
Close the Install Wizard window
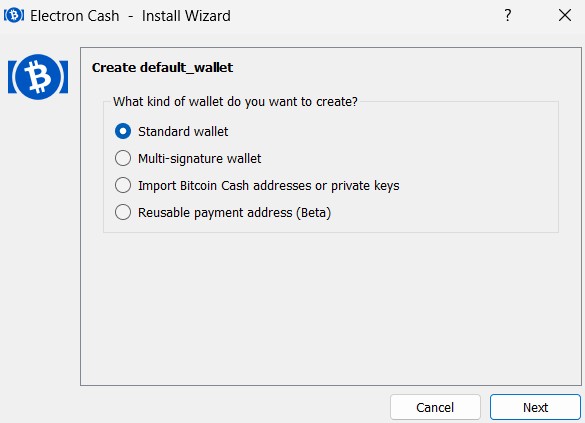(565, 15)
